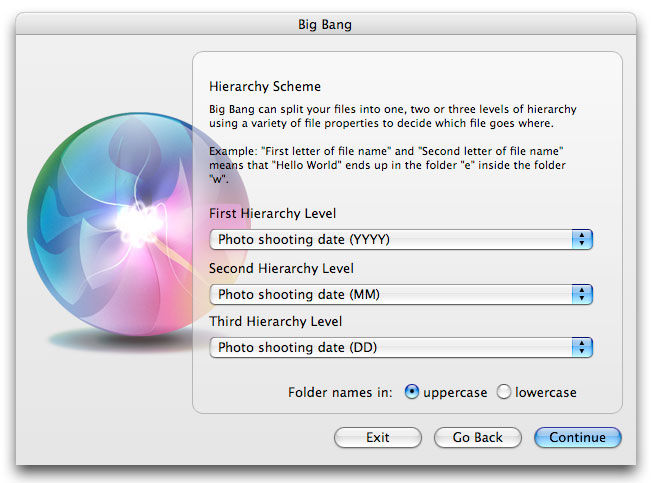652x483 pixels.
Task: Open the Photo shooting date (MM) dropdown
Action: point(401,294)
